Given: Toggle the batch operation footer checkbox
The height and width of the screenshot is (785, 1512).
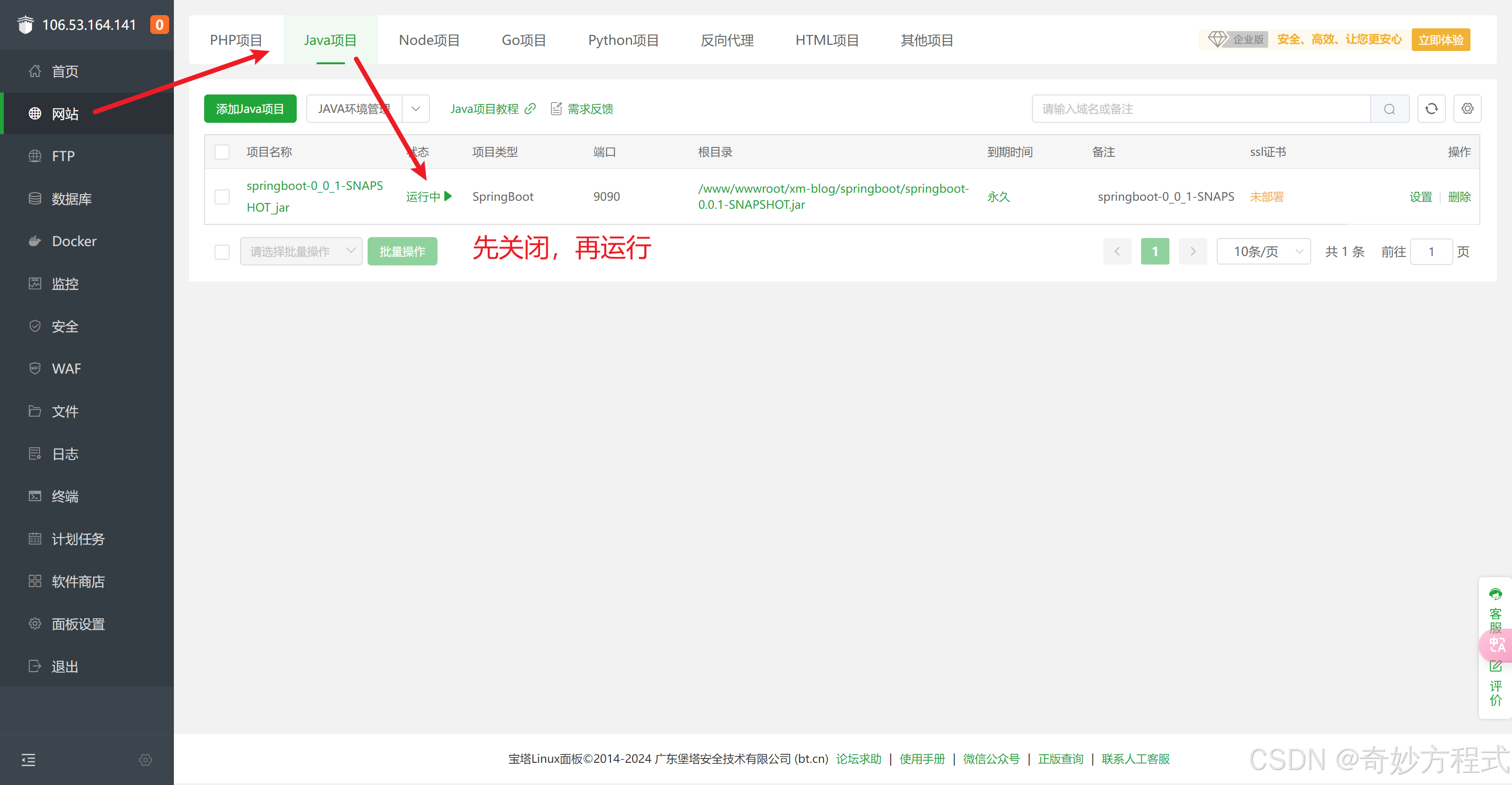Looking at the screenshot, I should [222, 252].
